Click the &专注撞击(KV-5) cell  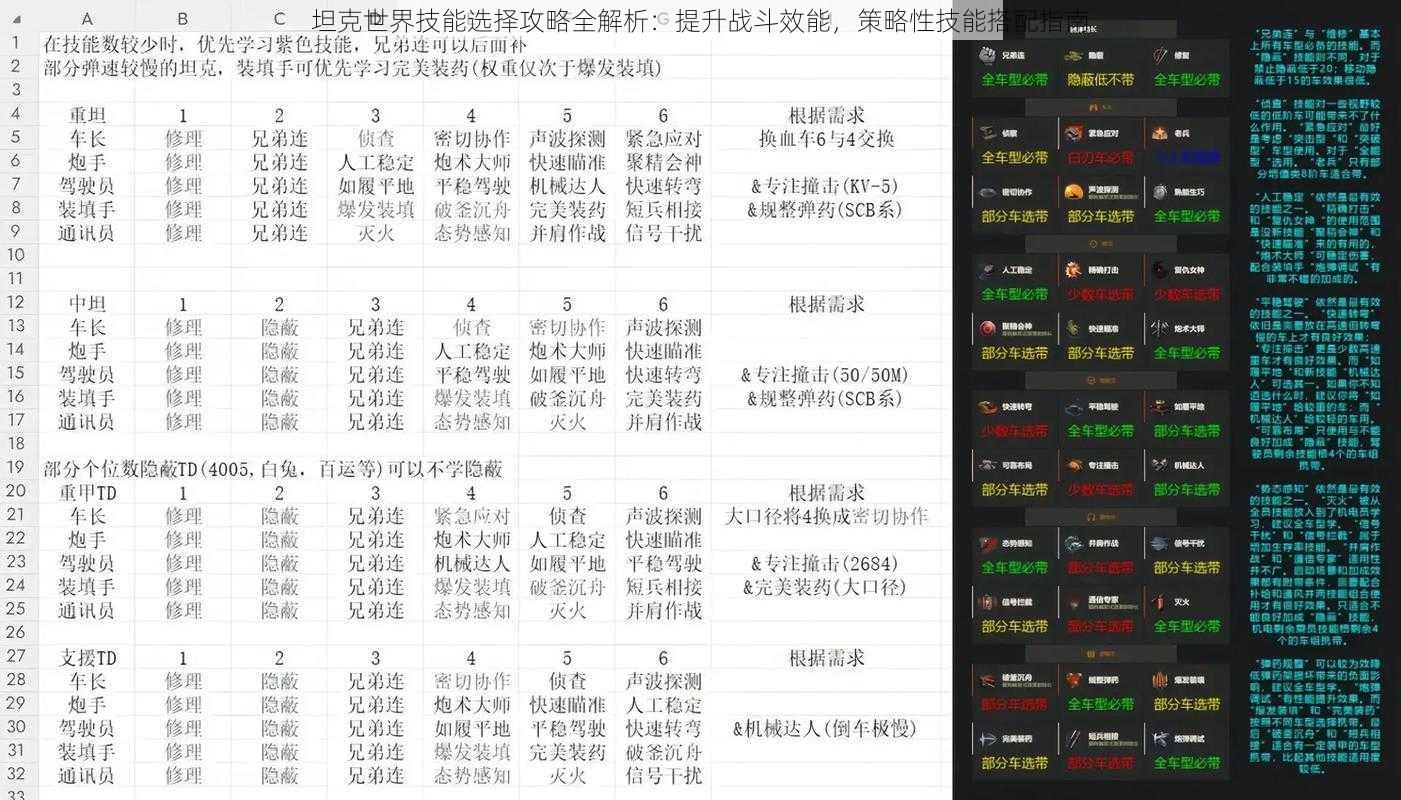pyautogui.click(x=827, y=186)
